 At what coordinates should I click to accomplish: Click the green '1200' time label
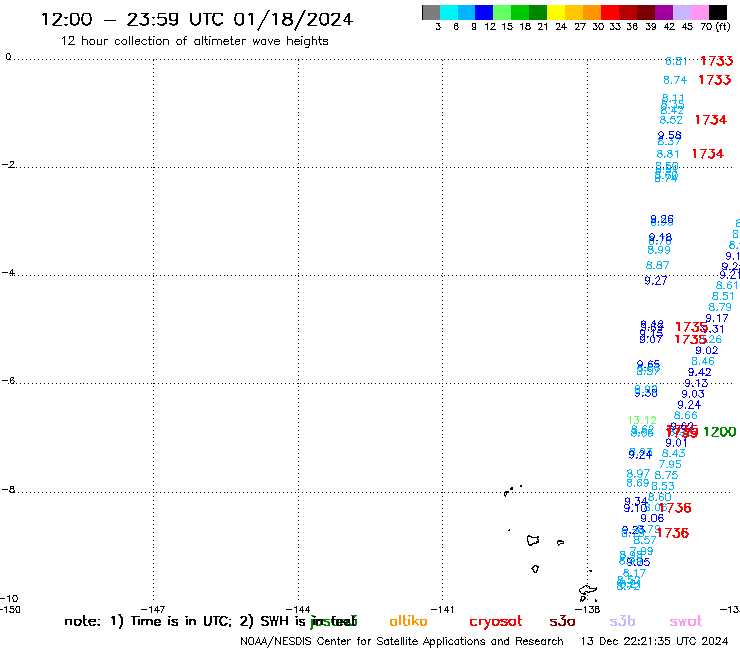[x=719, y=431]
